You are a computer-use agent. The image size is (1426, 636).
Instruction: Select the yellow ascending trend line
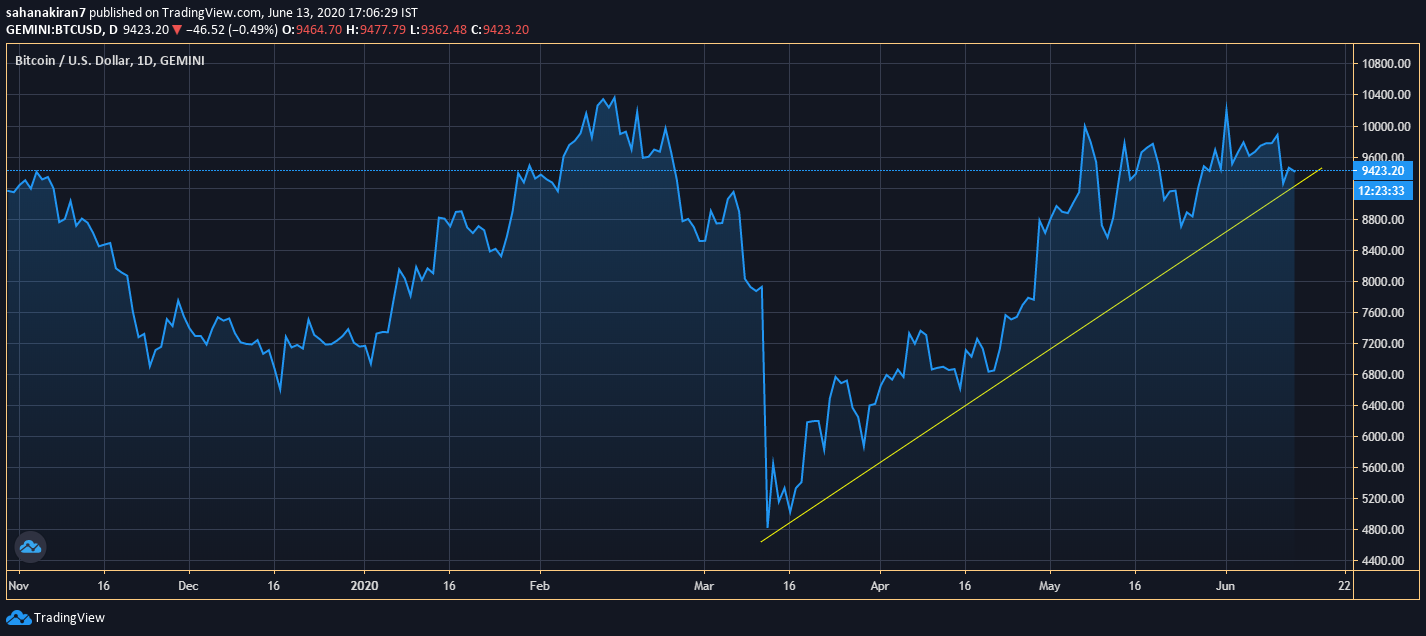point(1040,356)
